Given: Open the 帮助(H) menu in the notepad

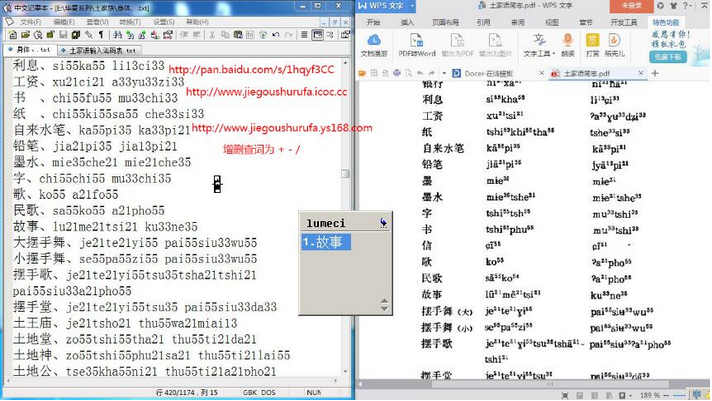Looking at the screenshot, I should pos(197,22).
